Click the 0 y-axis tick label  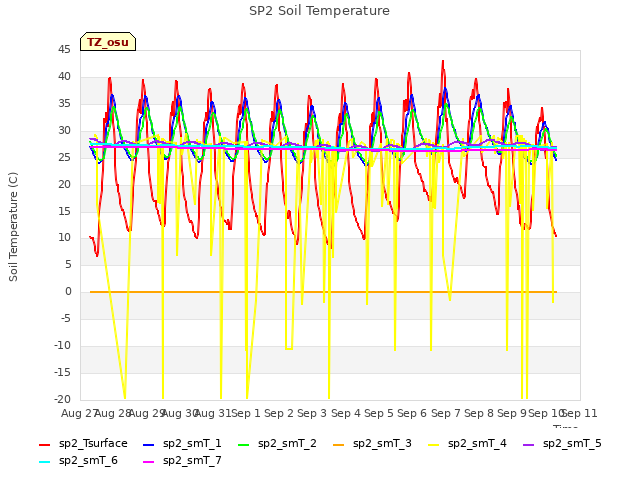[x=68, y=291]
